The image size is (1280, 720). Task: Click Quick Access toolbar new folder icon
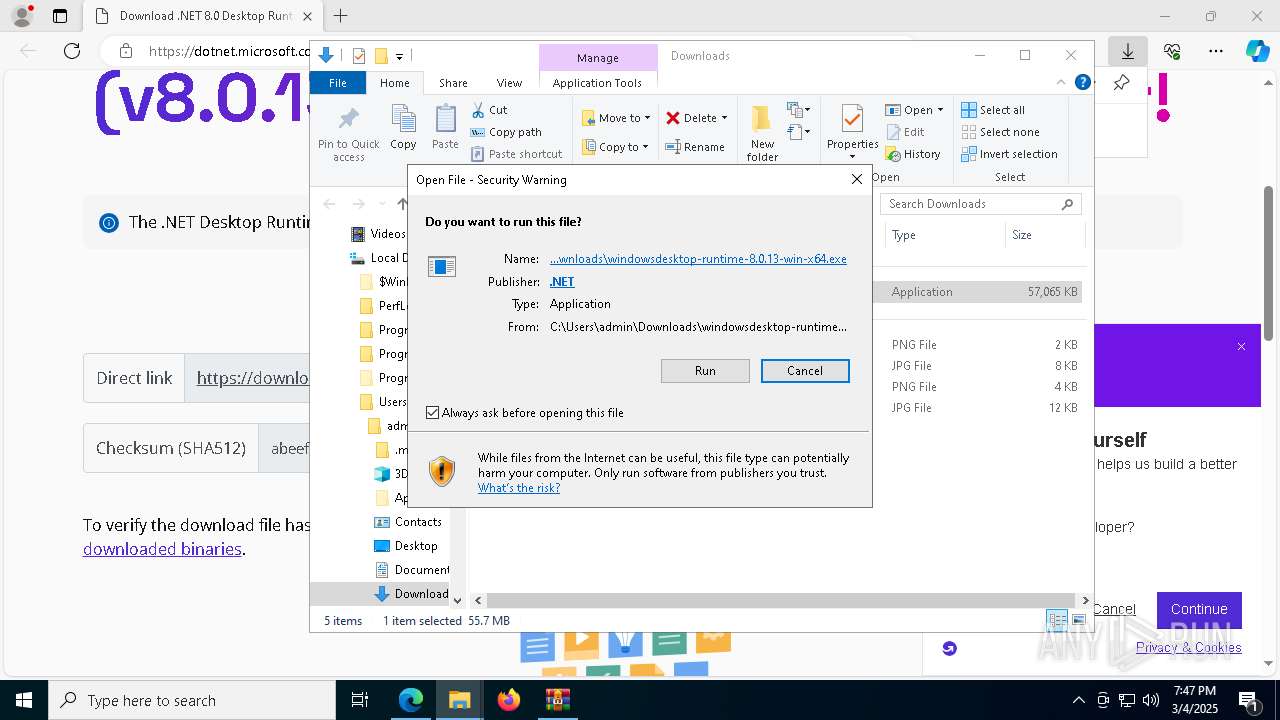[380, 56]
